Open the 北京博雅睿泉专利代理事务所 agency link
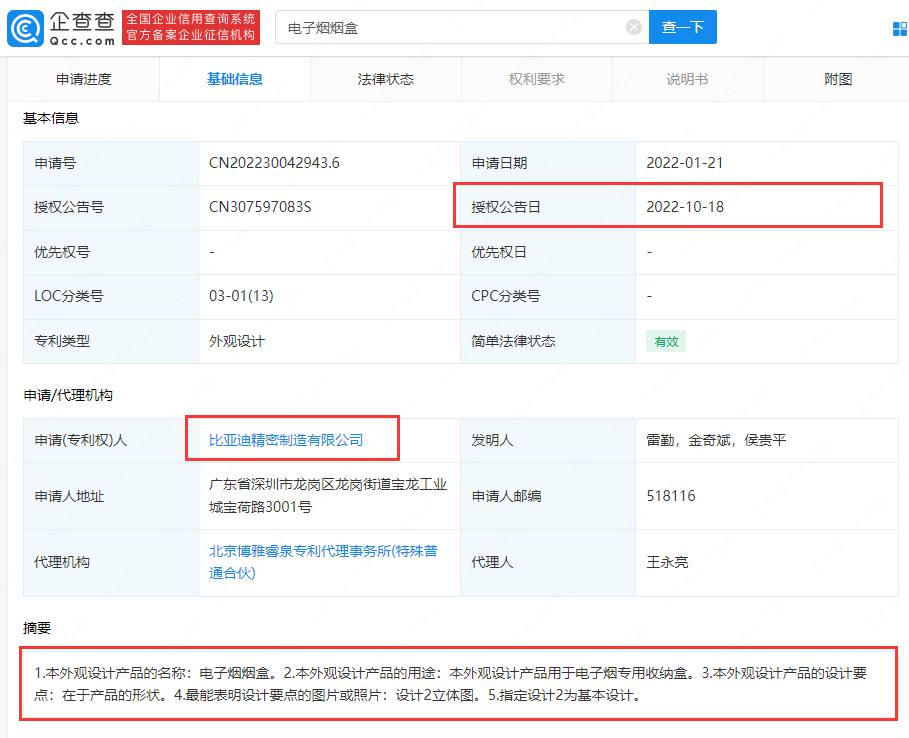 coord(323,562)
